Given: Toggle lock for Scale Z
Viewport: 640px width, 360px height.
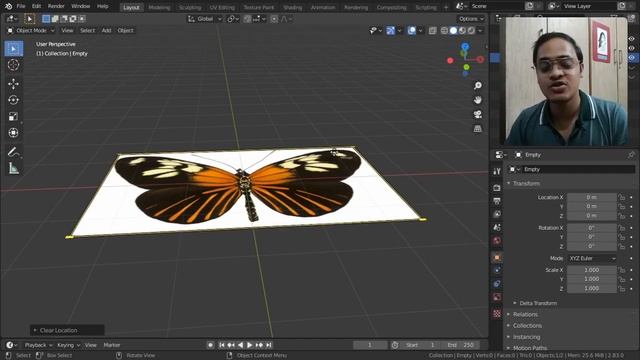Looking at the screenshot, I should click(622, 288).
